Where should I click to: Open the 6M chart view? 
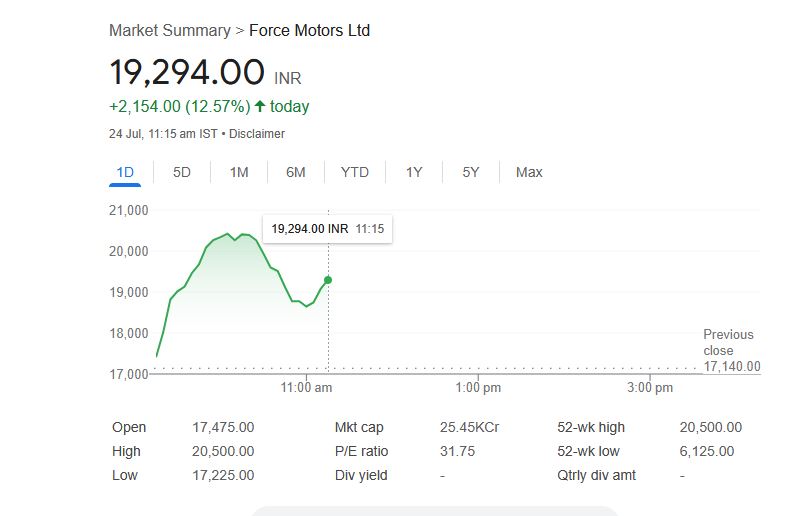[x=296, y=172]
